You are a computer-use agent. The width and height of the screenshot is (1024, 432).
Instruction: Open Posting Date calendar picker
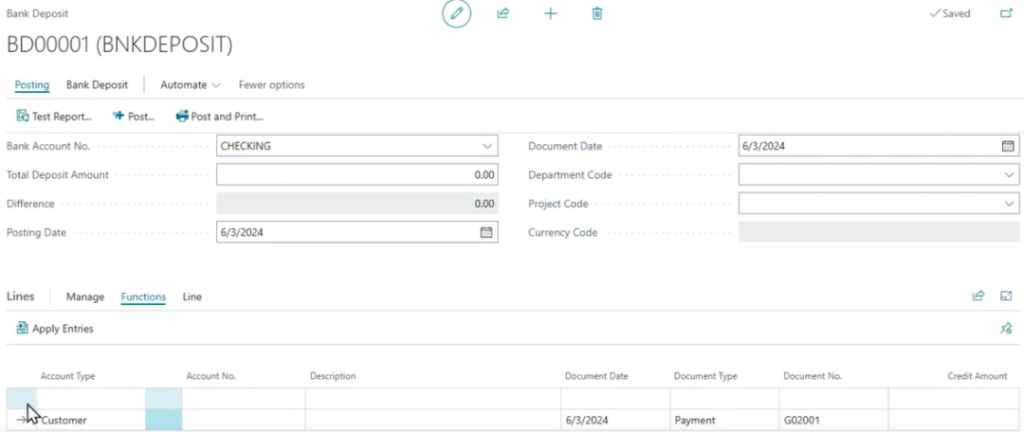[x=487, y=232]
